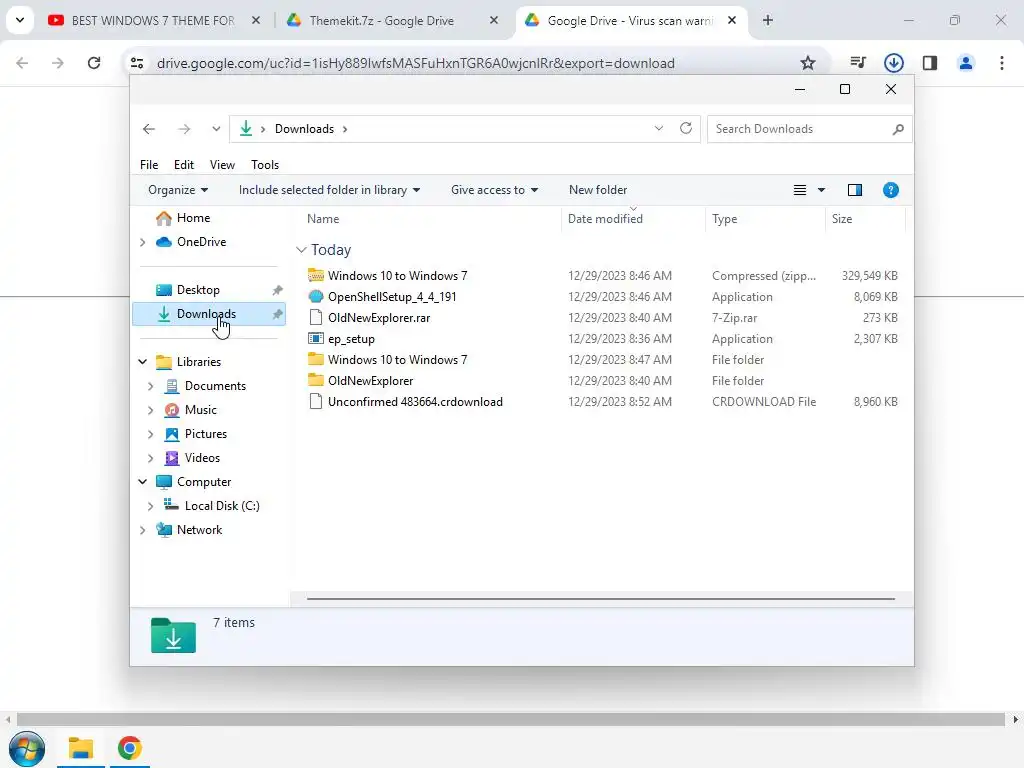Image resolution: width=1024 pixels, height=768 pixels.
Task: Bookmark this page with the star icon
Action: click(808, 63)
